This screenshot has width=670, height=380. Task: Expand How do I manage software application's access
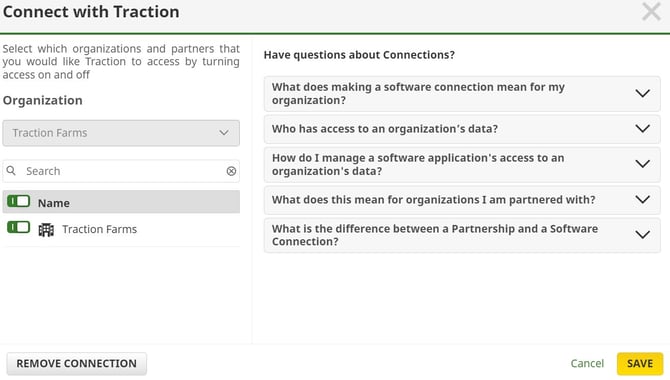click(x=462, y=165)
